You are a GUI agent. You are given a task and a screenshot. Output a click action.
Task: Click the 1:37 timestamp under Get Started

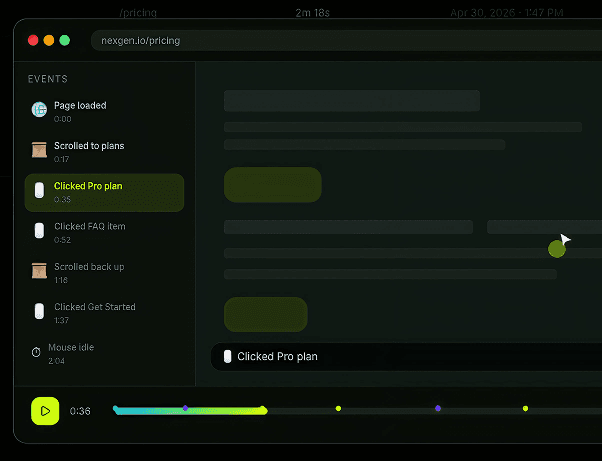61,321
